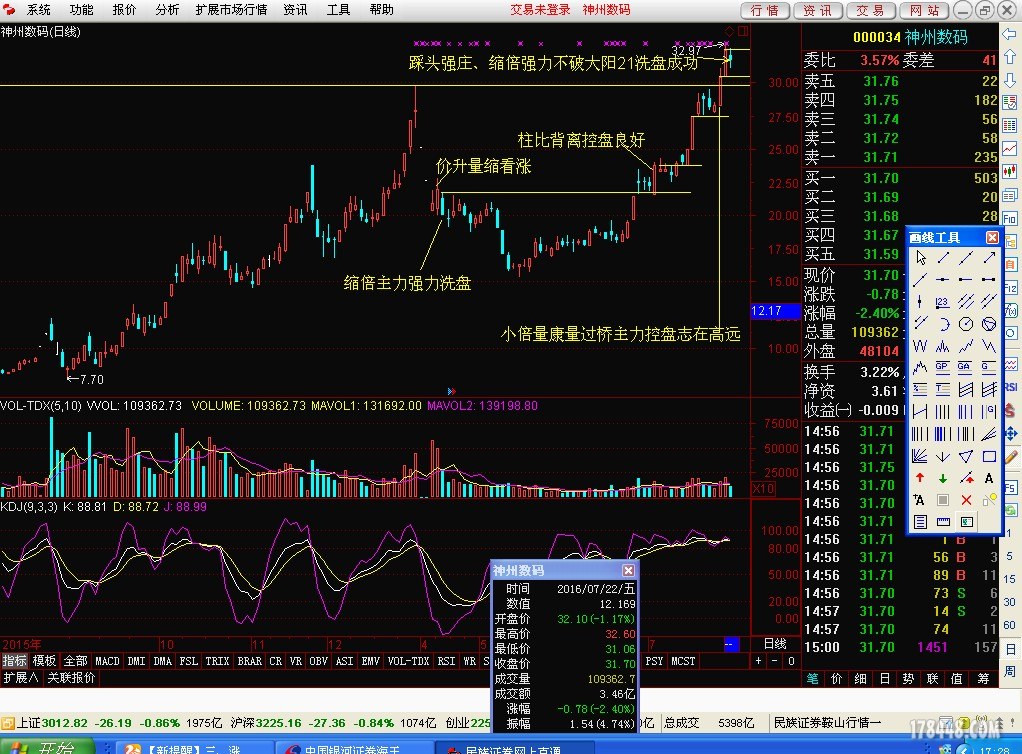Select the arrow pointer in drawing tools
Screen dimensions: 1022x754
click(x=920, y=257)
